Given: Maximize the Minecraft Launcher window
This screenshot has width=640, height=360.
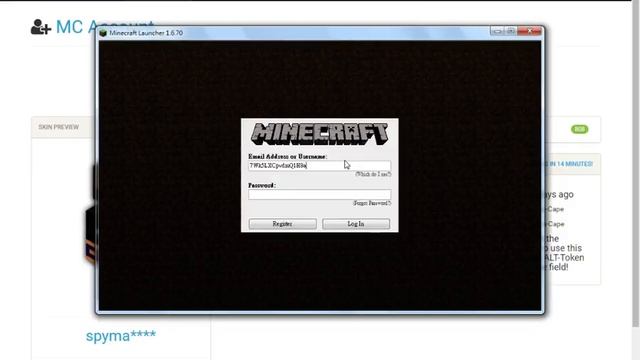Looking at the screenshot, I should point(510,31).
